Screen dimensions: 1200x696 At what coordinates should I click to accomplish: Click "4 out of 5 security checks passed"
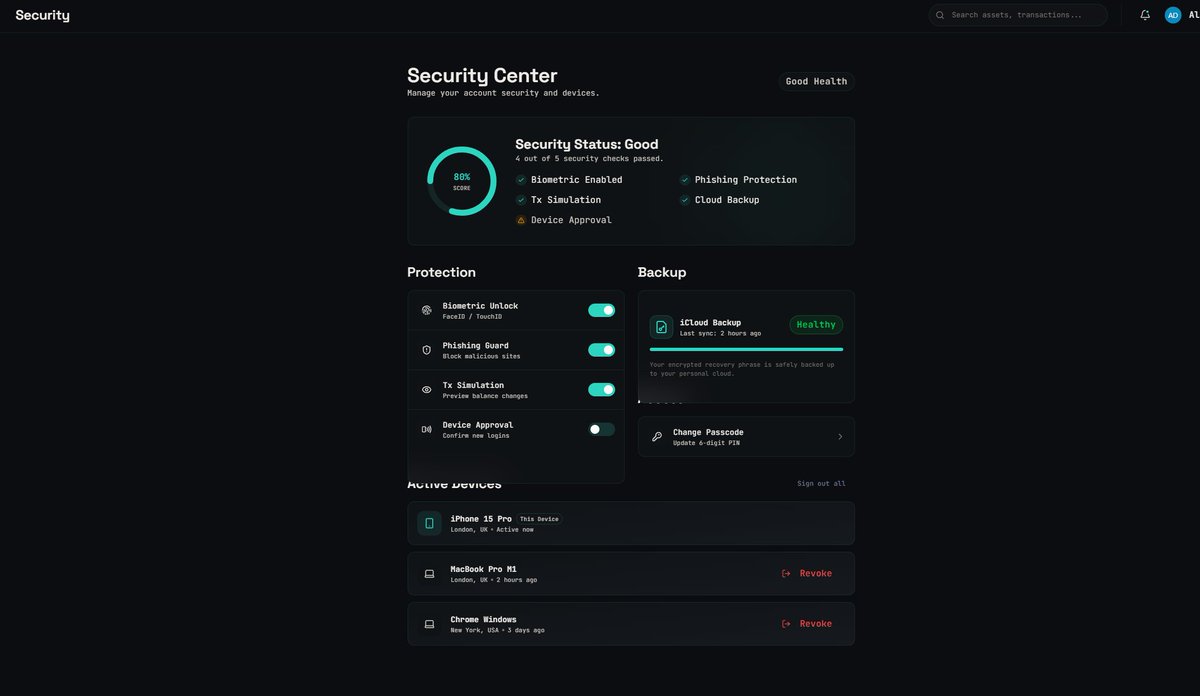[x=589, y=159]
